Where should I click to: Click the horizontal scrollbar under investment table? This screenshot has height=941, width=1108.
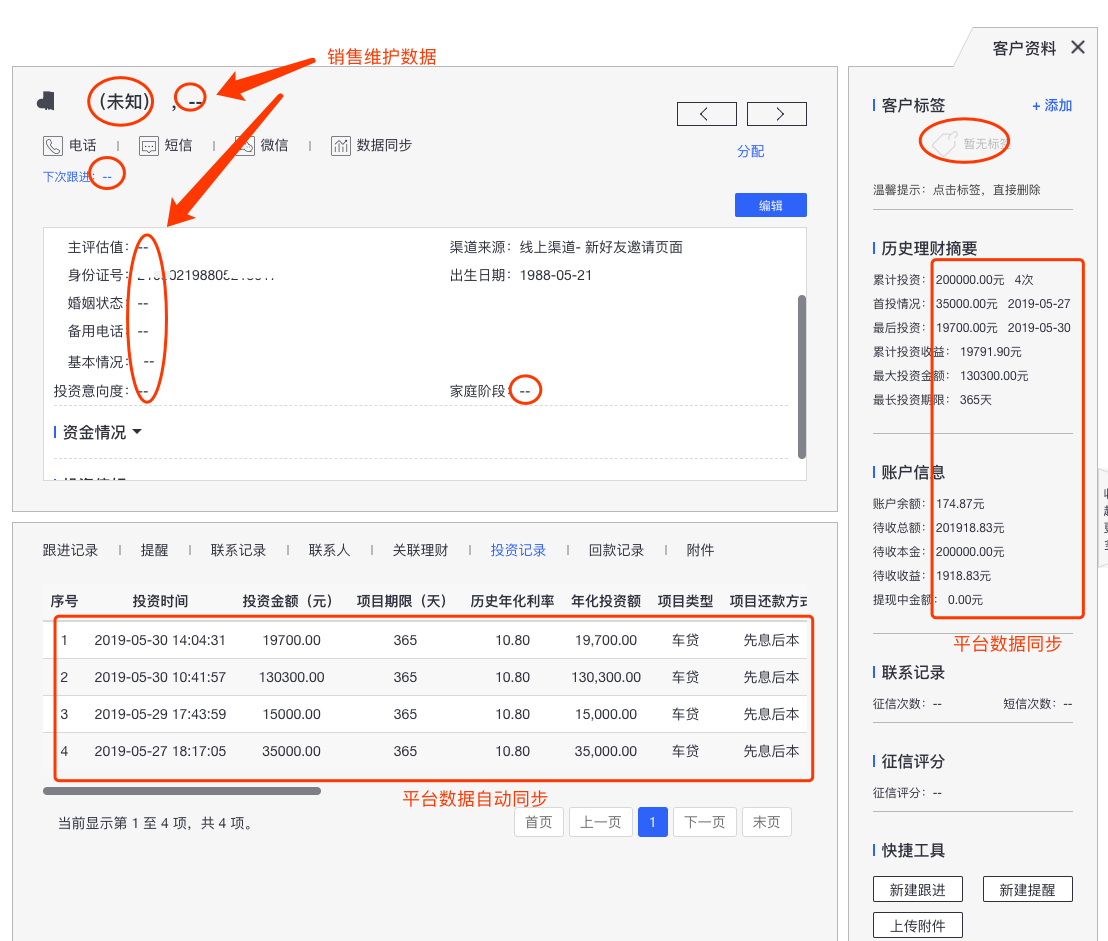pyautogui.click(x=182, y=791)
